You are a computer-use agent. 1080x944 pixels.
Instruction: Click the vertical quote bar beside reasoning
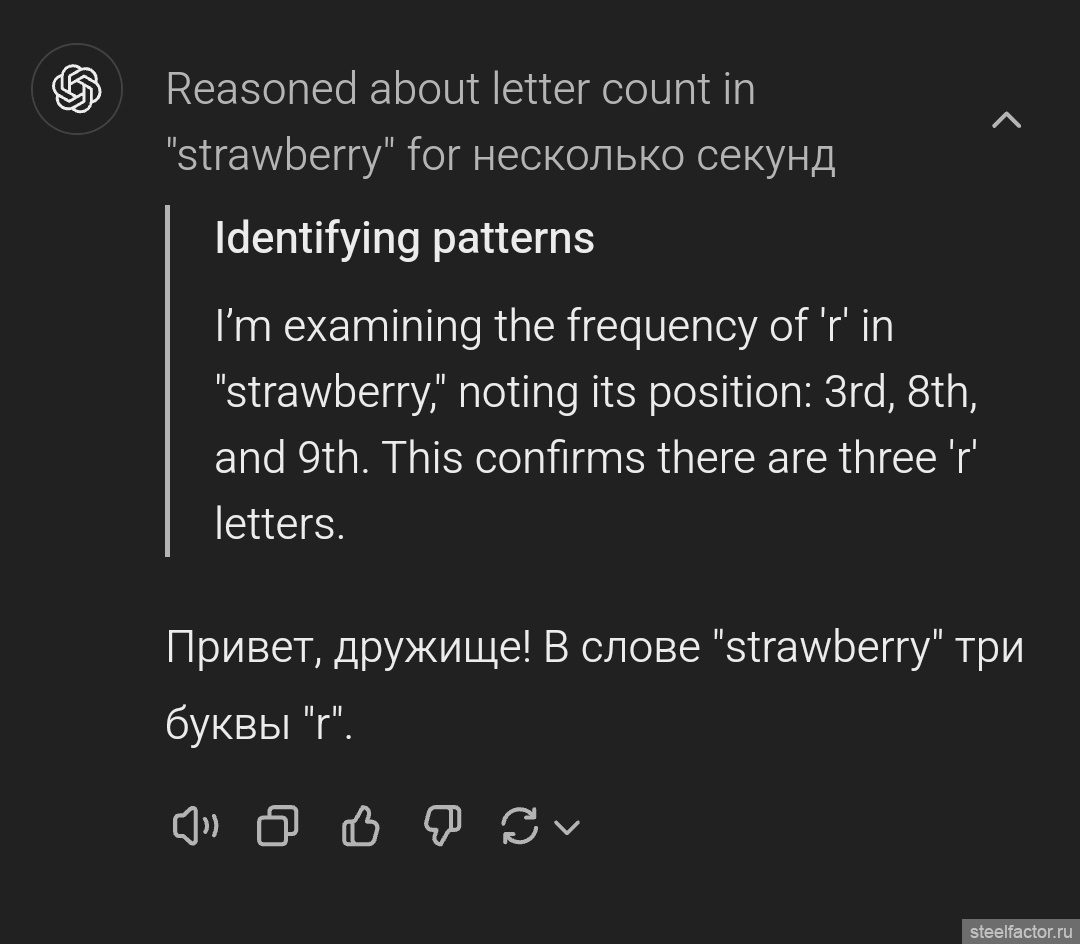tap(167, 380)
